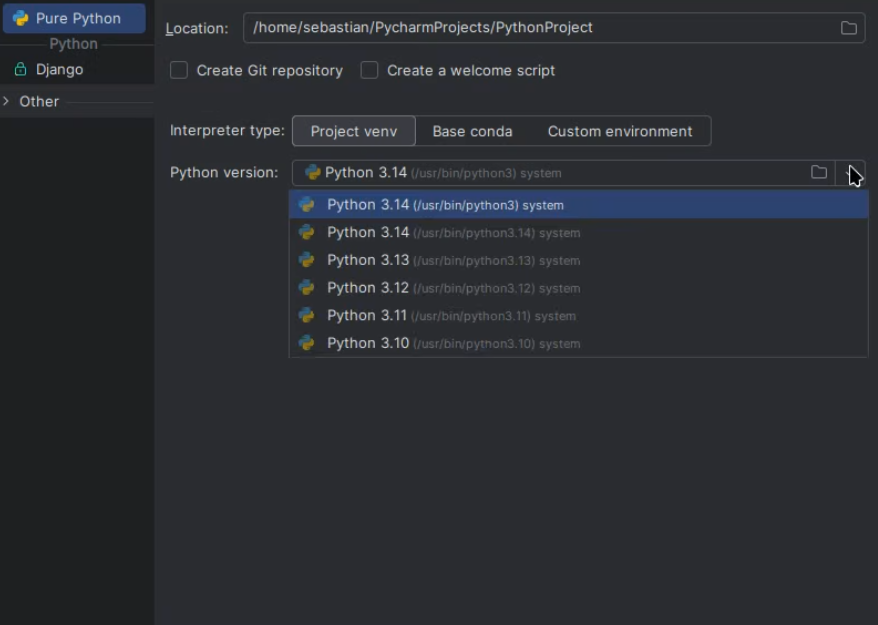This screenshot has width=878, height=625.
Task: Click the Python icon beside Python 3.12
Action: point(306,287)
